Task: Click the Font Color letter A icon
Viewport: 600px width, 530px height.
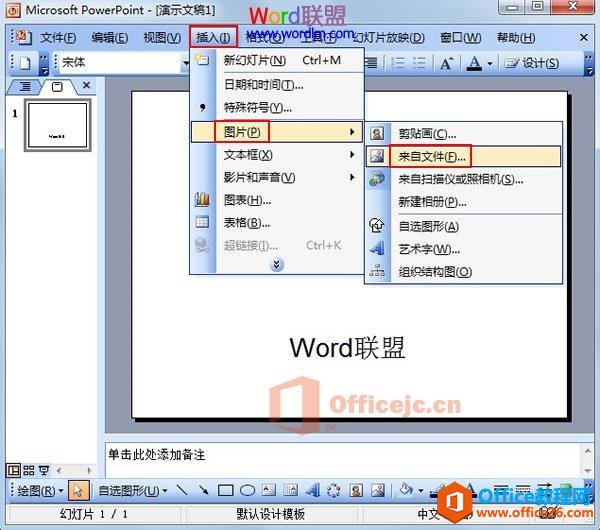Action: (474, 63)
